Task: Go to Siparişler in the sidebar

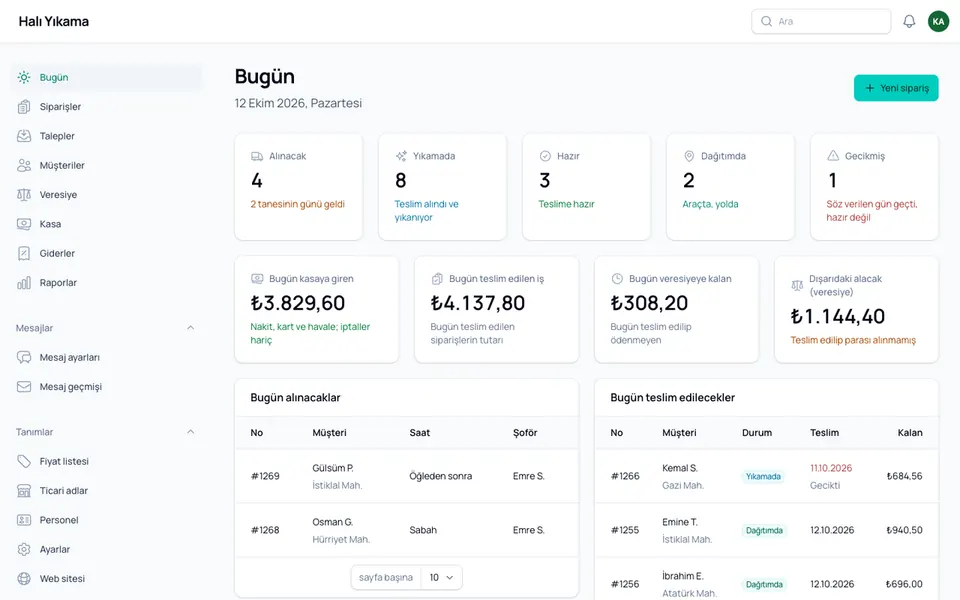Action: (107, 107)
